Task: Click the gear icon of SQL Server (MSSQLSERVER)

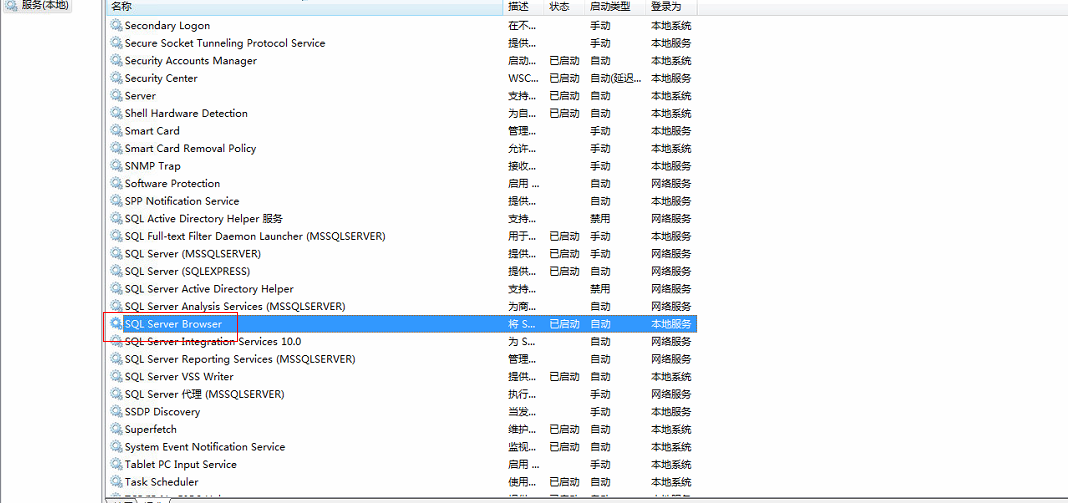Action: point(116,254)
